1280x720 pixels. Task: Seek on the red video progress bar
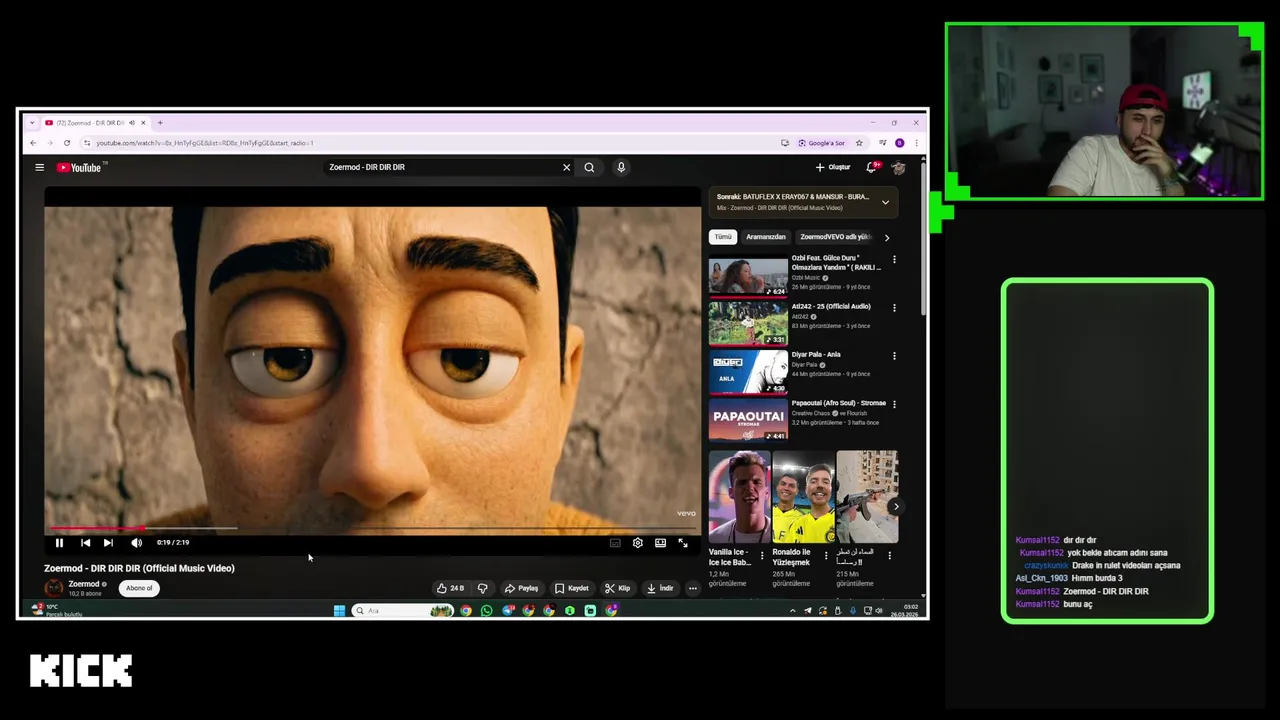[x=372, y=528]
